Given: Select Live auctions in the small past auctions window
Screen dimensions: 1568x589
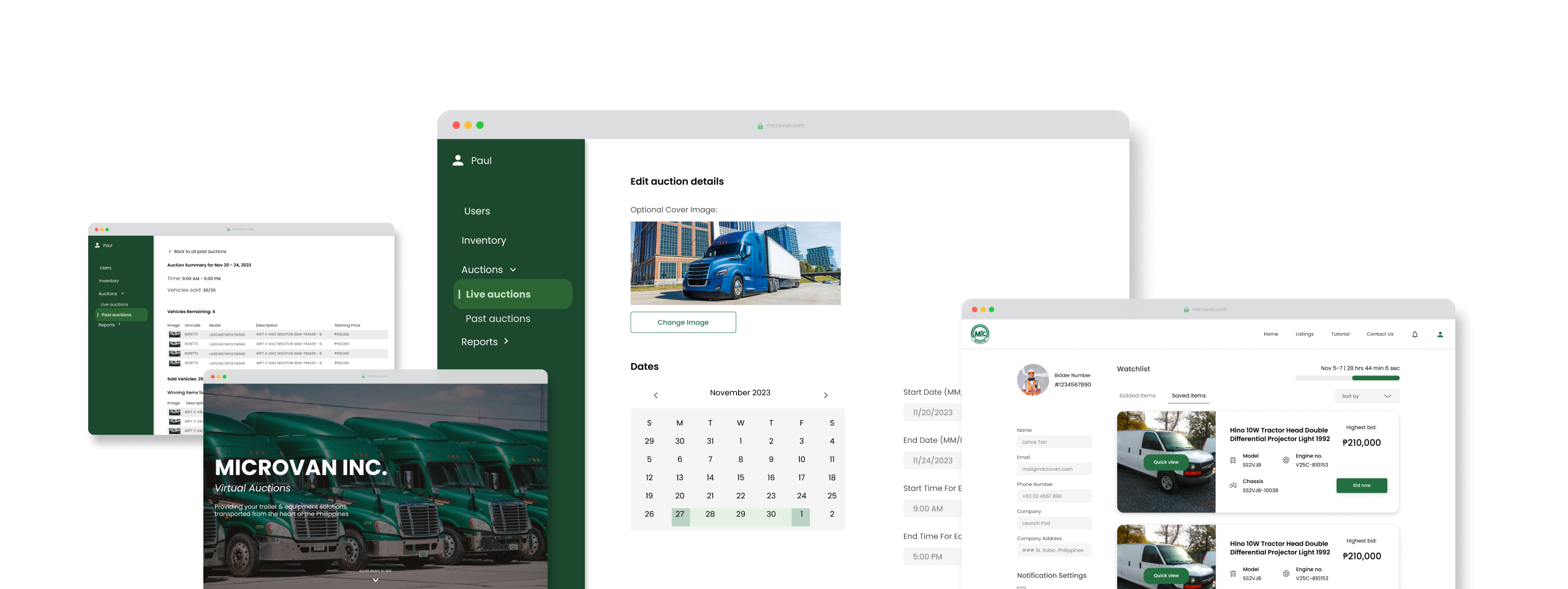Looking at the screenshot, I should 115,304.
